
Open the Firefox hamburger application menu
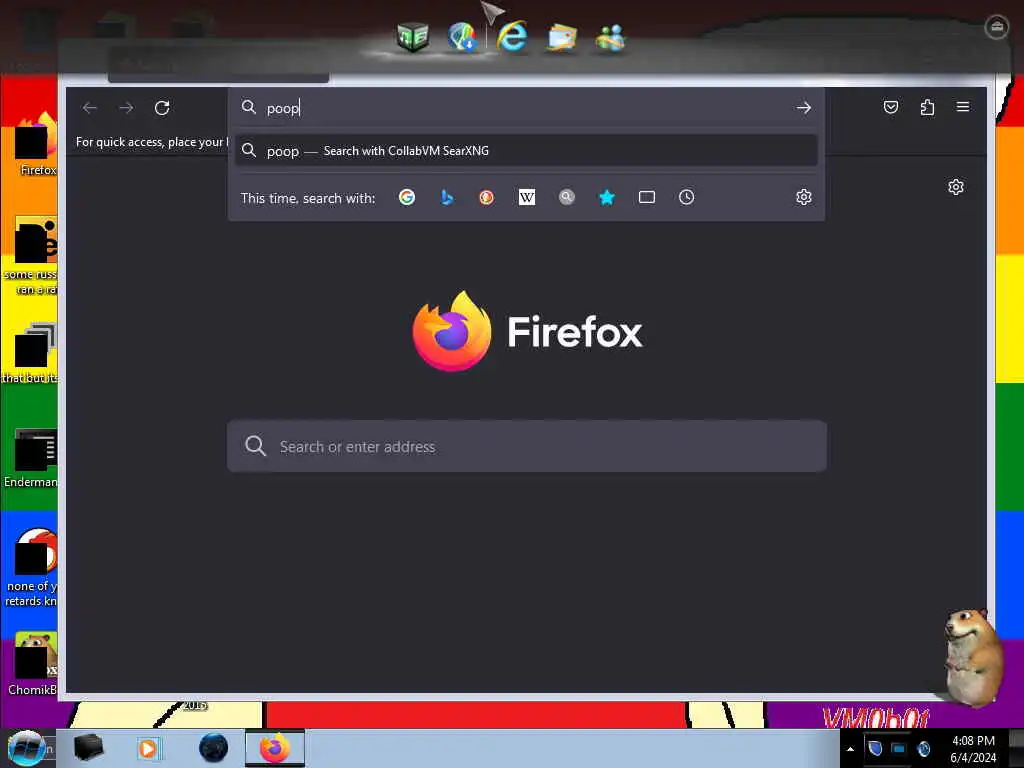tap(963, 106)
